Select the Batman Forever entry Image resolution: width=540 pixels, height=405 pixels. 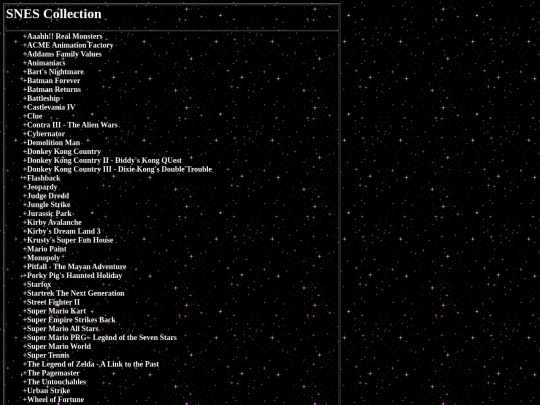pyautogui.click(x=53, y=81)
